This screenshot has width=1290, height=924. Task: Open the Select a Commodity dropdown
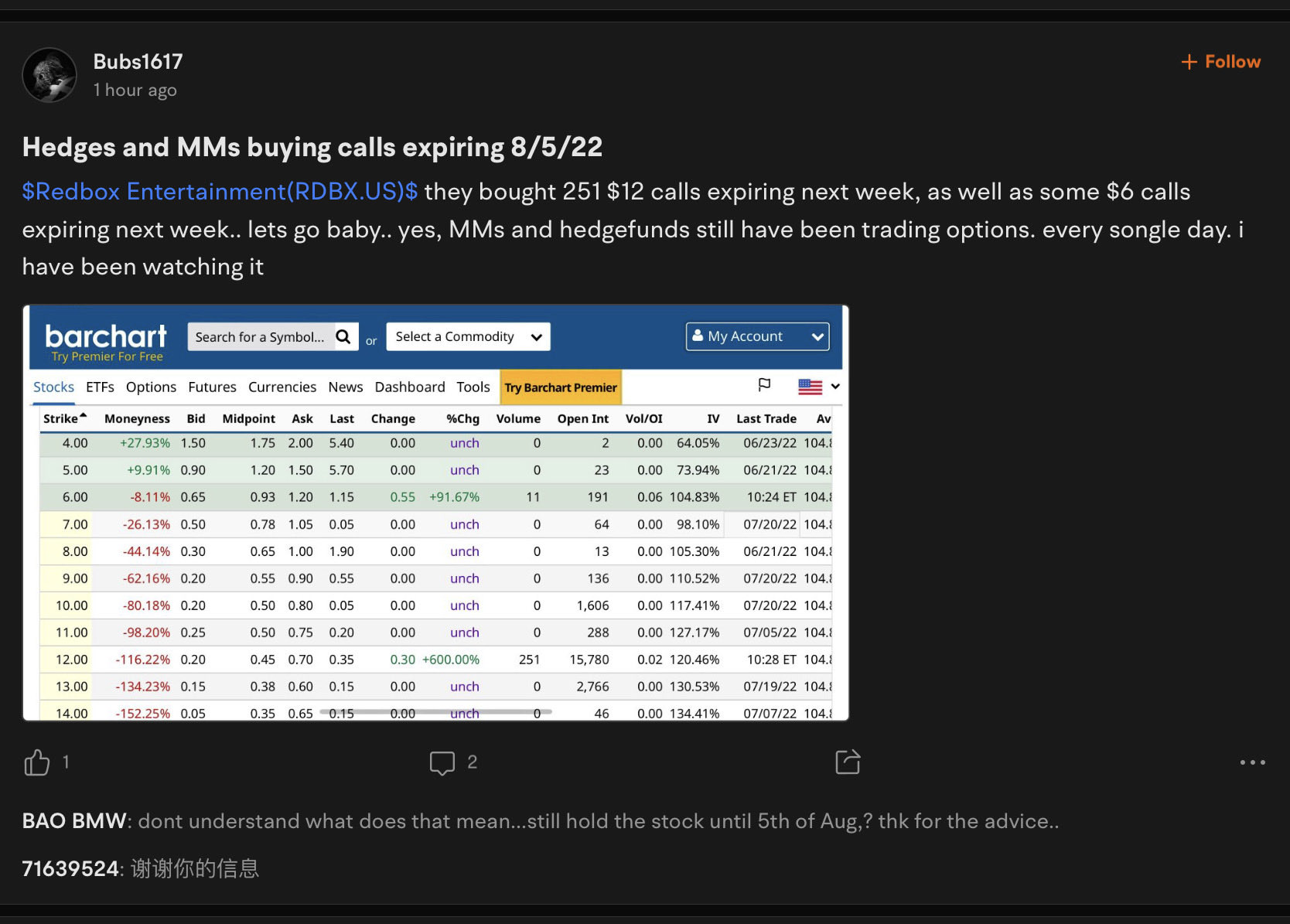point(468,336)
